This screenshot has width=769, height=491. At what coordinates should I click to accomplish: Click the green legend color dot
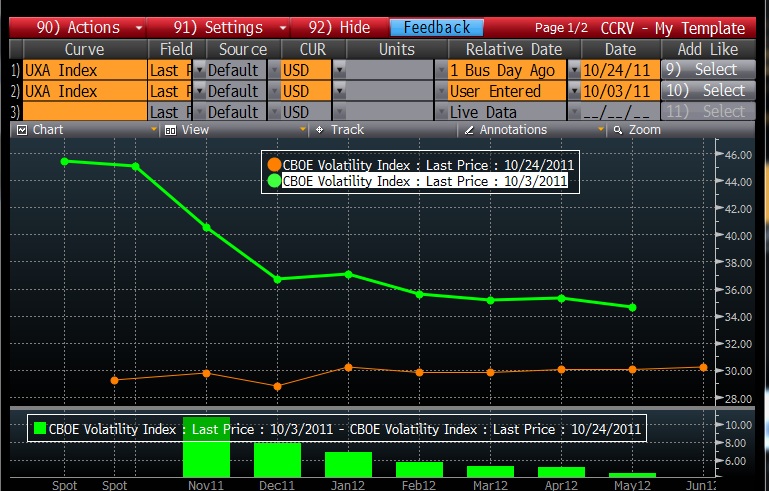[274, 181]
